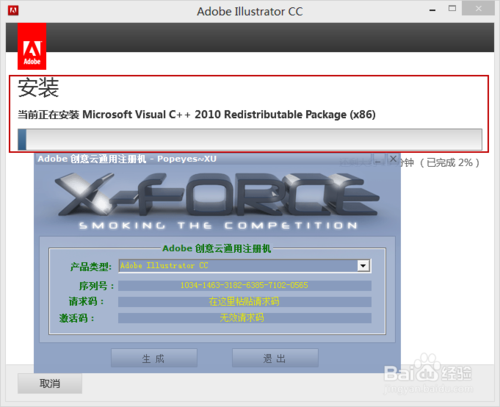Viewport: 500px width, 407px height.
Task: Click the X-FORCE logo banner
Action: pos(217,194)
